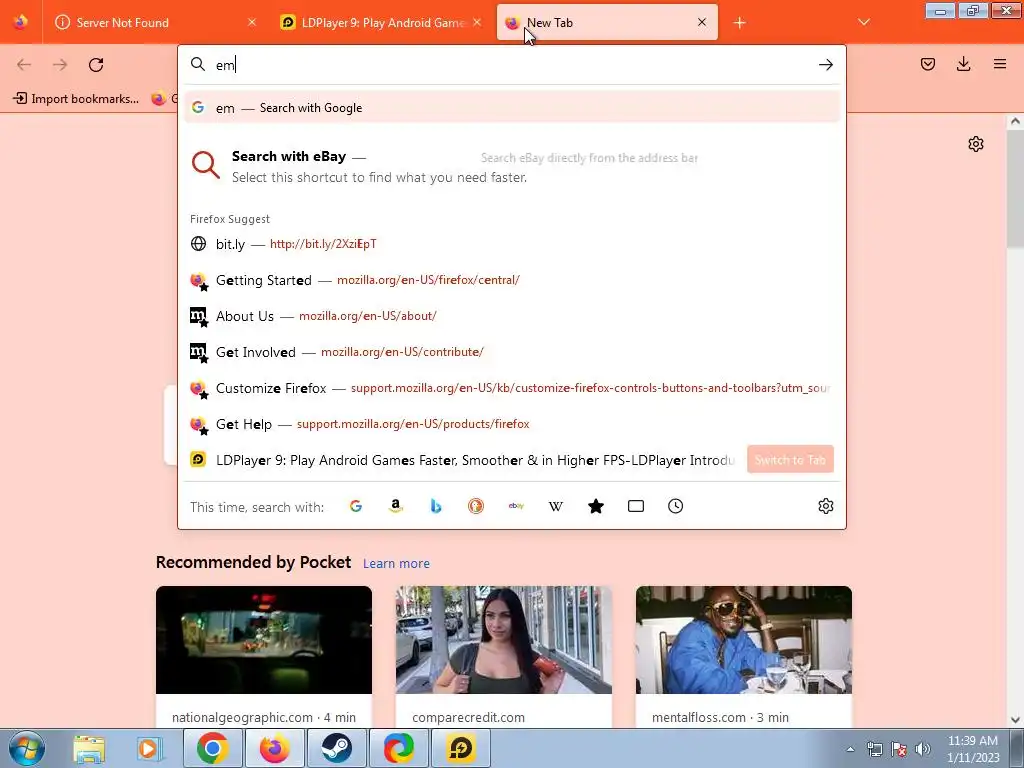Click Switch to Tab button

click(x=790, y=460)
